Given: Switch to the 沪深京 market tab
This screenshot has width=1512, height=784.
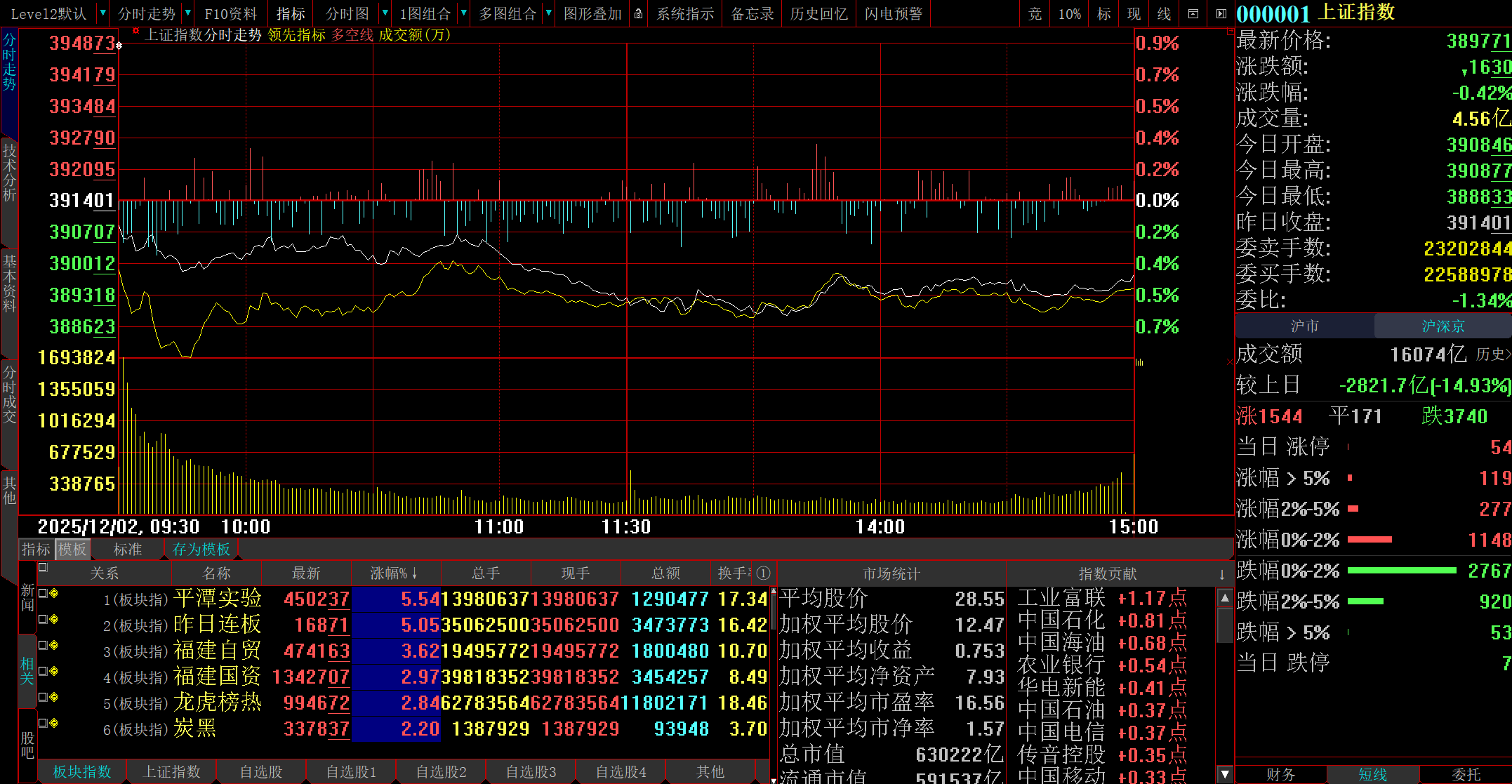Looking at the screenshot, I should [1443, 326].
